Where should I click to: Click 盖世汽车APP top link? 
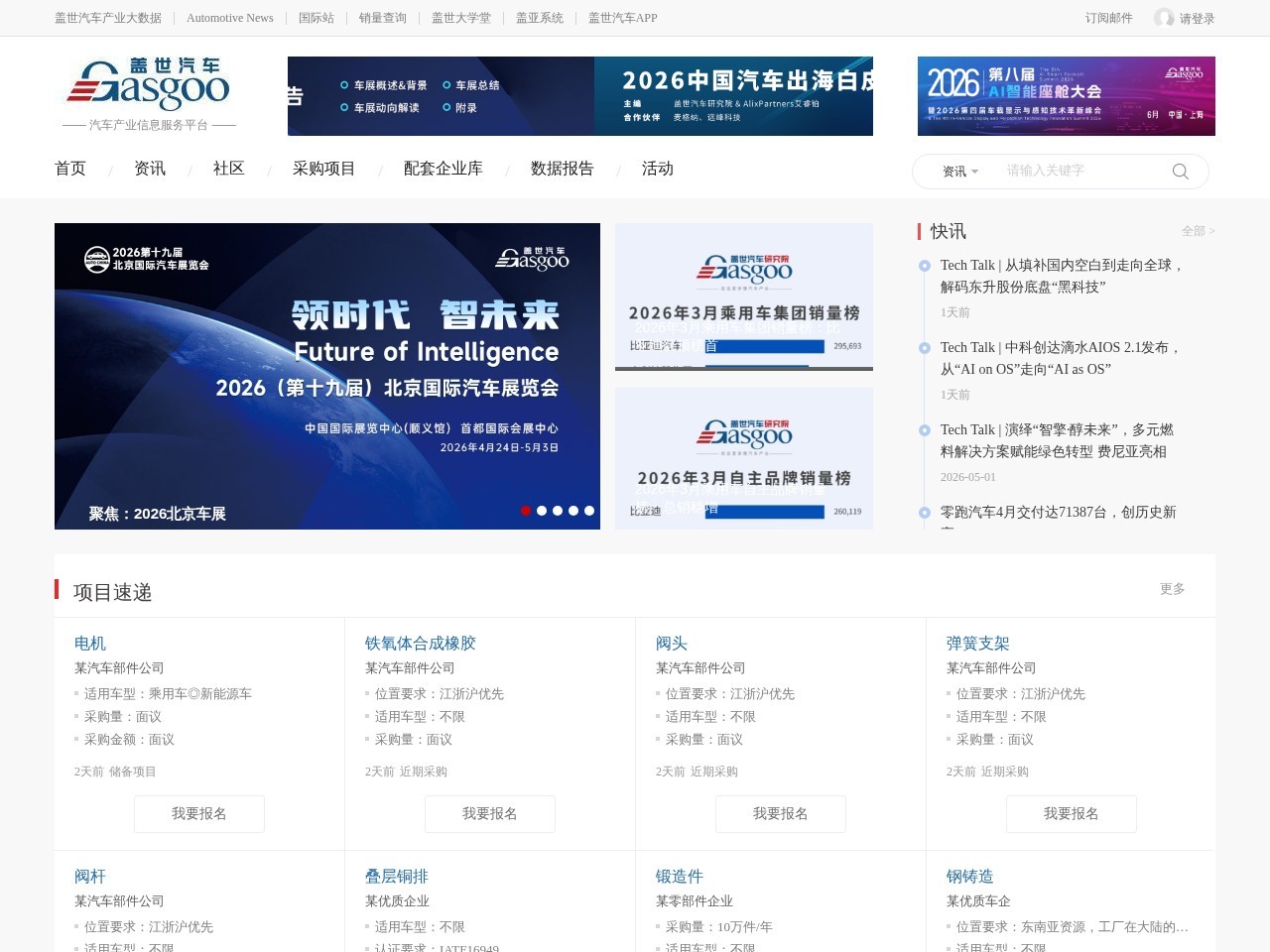(x=623, y=18)
